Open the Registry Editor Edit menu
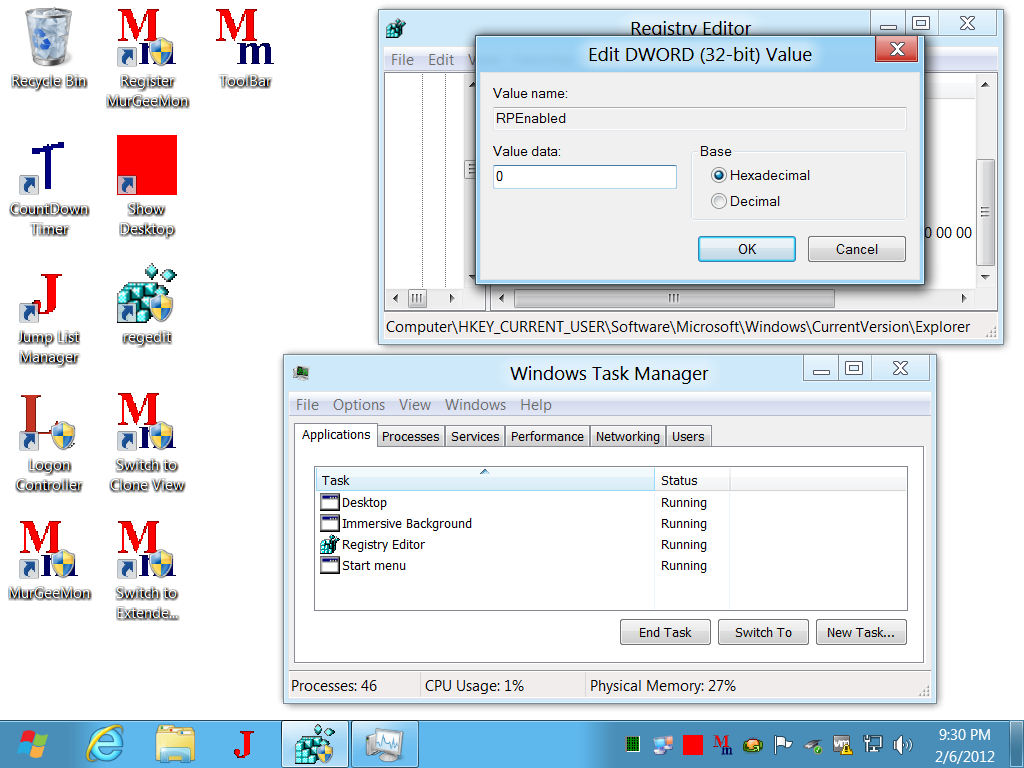Image resolution: width=1024 pixels, height=768 pixels. pyautogui.click(x=441, y=59)
